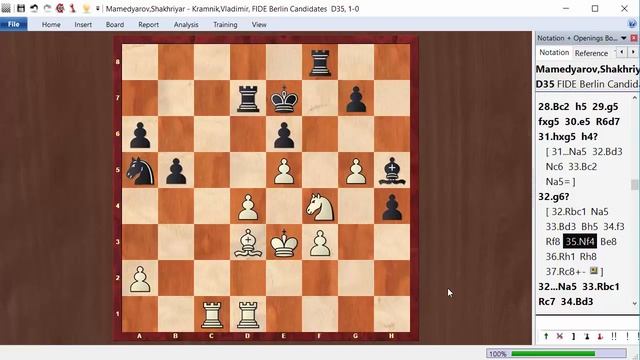Screen dimensions: 640x360
Task: Click the 100% zoom bar in status bar
Action: coord(556,353)
